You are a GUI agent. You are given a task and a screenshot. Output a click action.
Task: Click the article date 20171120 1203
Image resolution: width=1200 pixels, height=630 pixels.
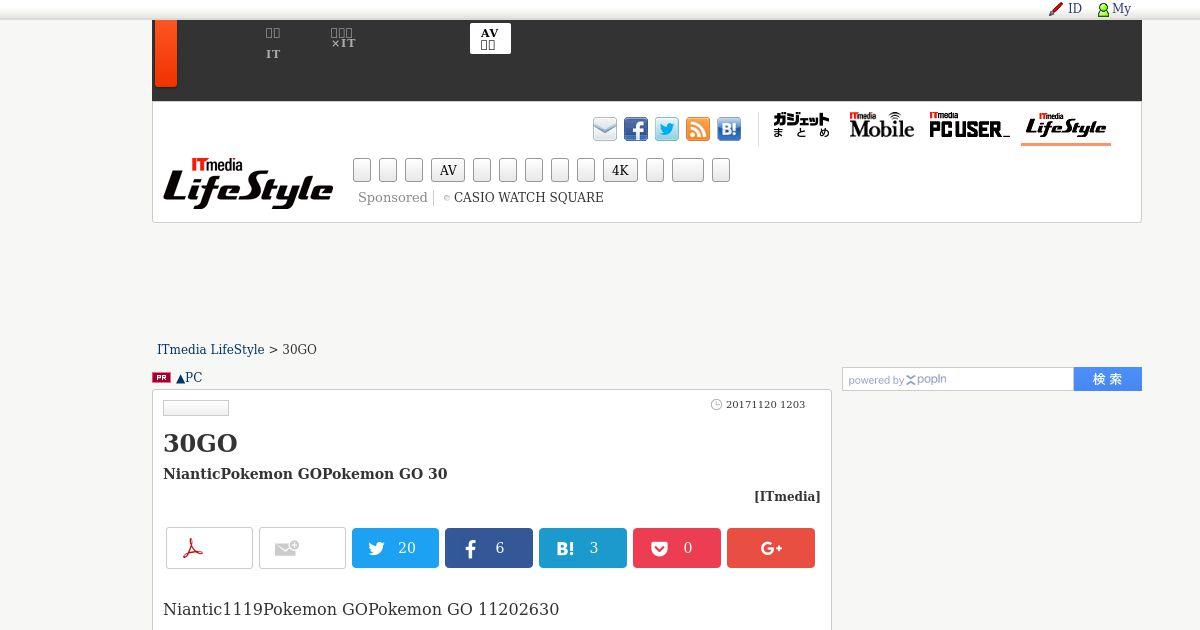(765, 405)
